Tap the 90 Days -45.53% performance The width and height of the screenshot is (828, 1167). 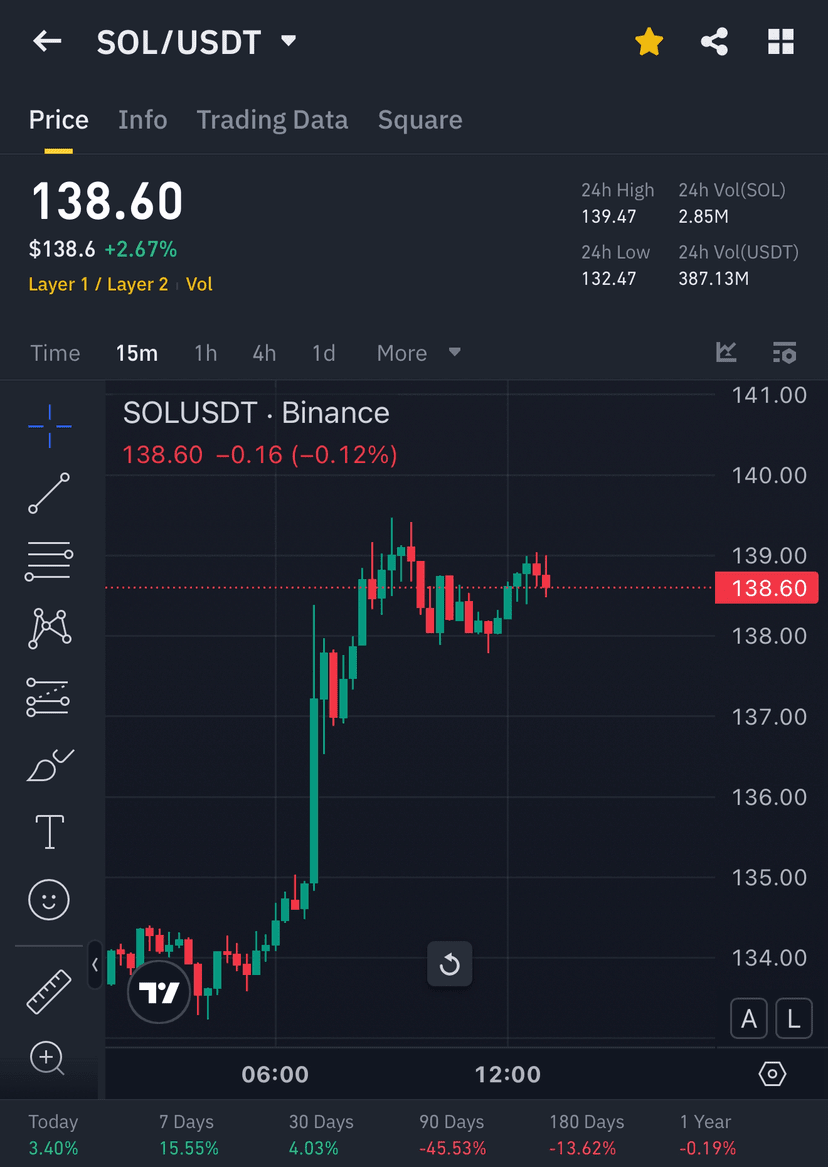[x=452, y=1134]
